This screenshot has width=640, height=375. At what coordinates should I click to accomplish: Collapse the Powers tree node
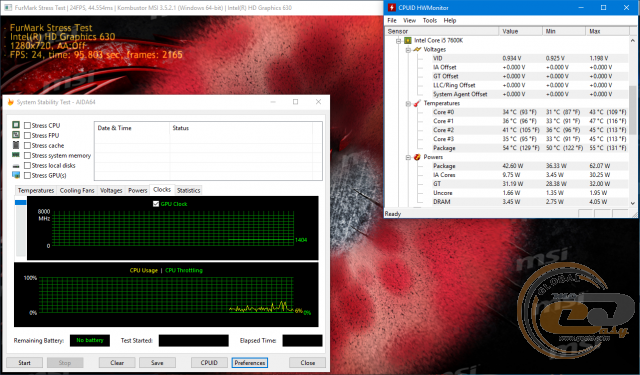[408, 158]
